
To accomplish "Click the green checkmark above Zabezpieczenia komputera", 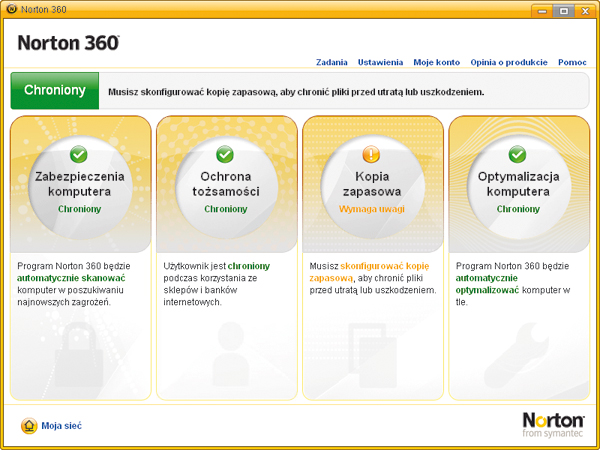I will pos(79,155).
